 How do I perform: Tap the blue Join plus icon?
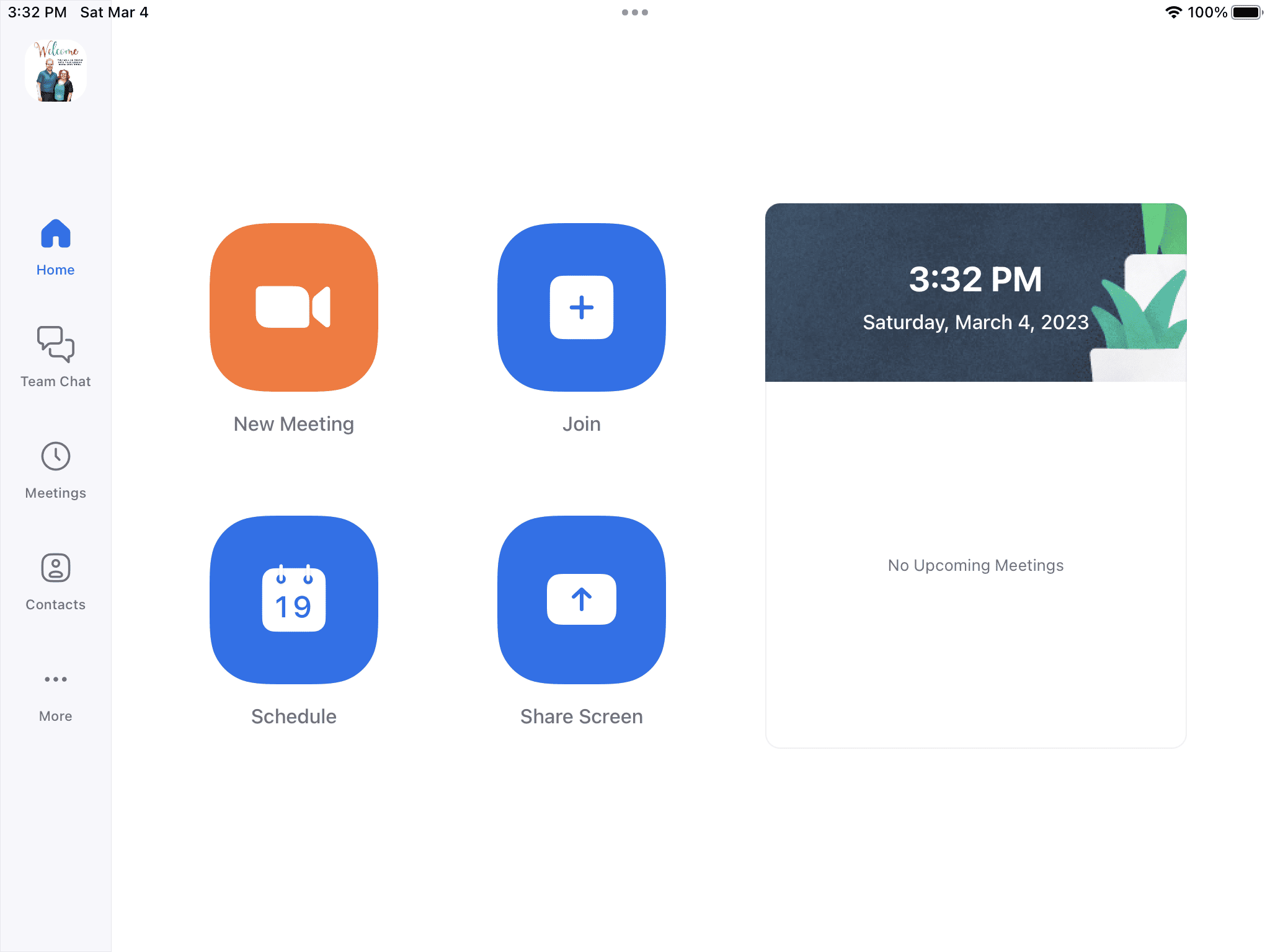tap(582, 307)
